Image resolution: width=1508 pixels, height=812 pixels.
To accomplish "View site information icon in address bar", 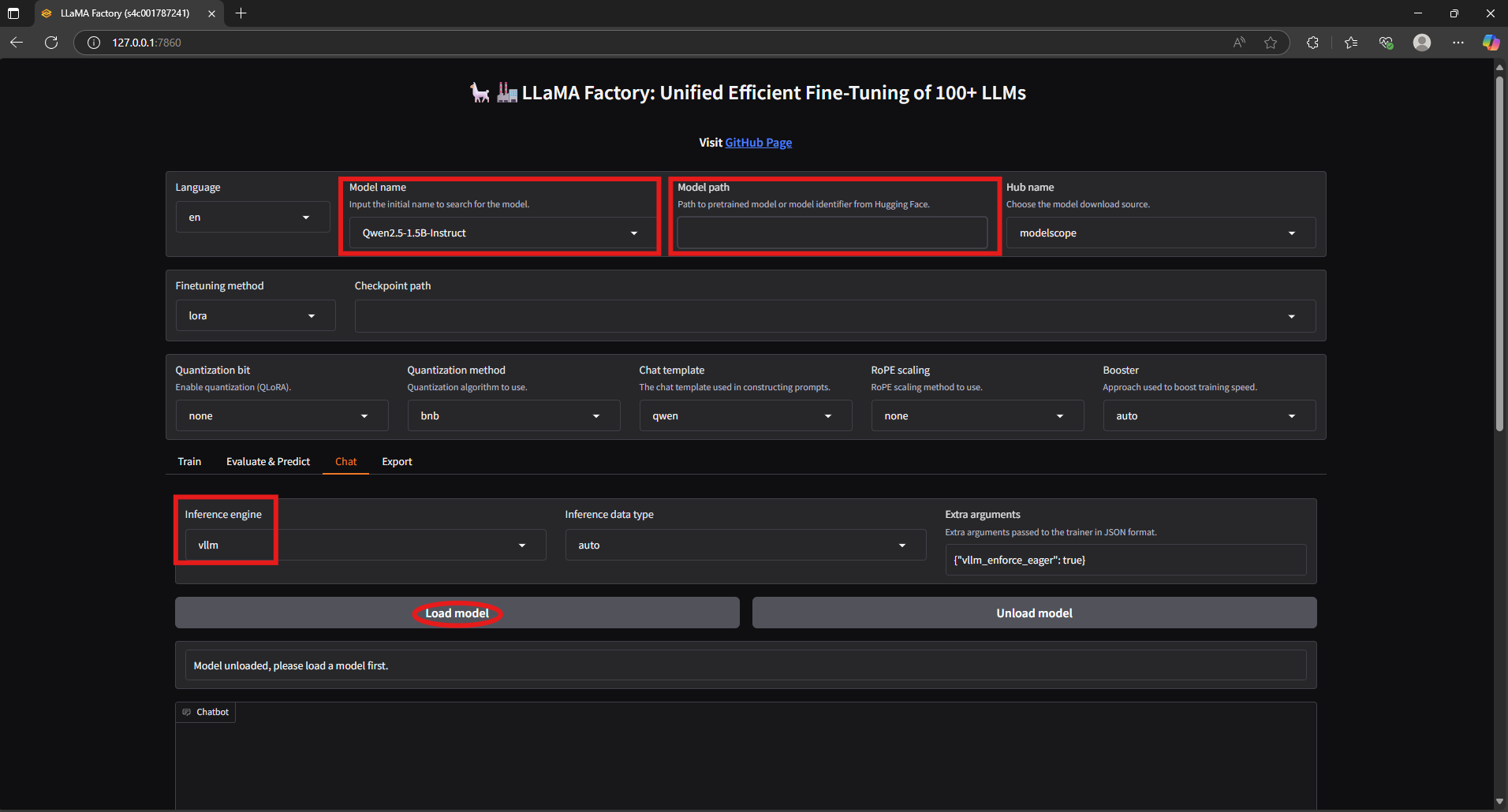I will (94, 43).
